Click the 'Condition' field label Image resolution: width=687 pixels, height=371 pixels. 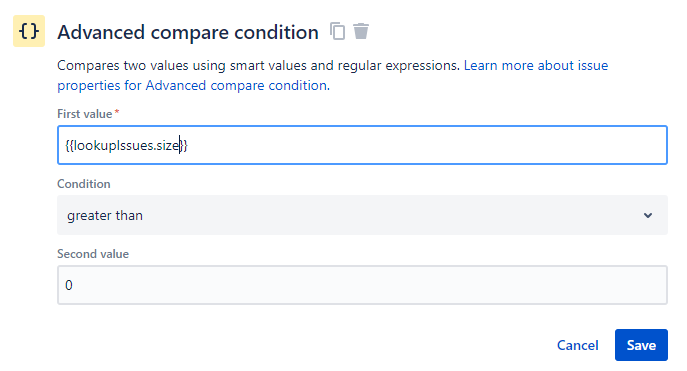click(84, 184)
